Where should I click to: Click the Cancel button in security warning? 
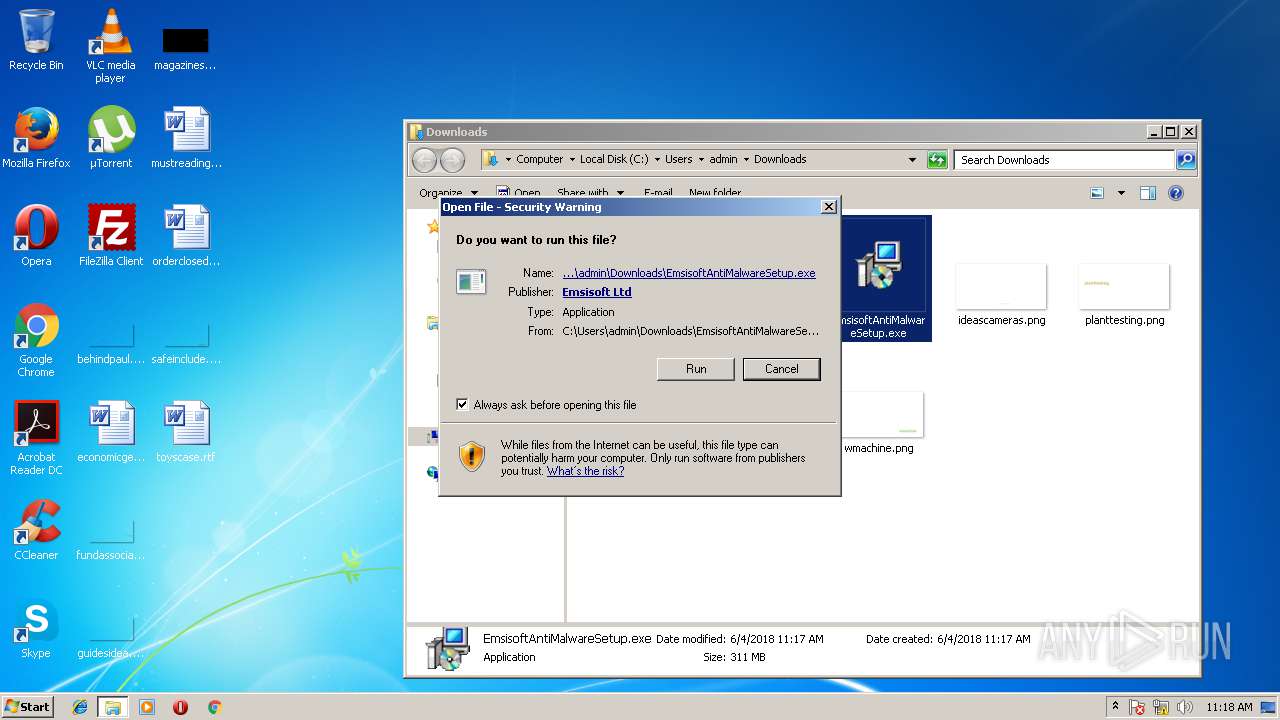781,369
